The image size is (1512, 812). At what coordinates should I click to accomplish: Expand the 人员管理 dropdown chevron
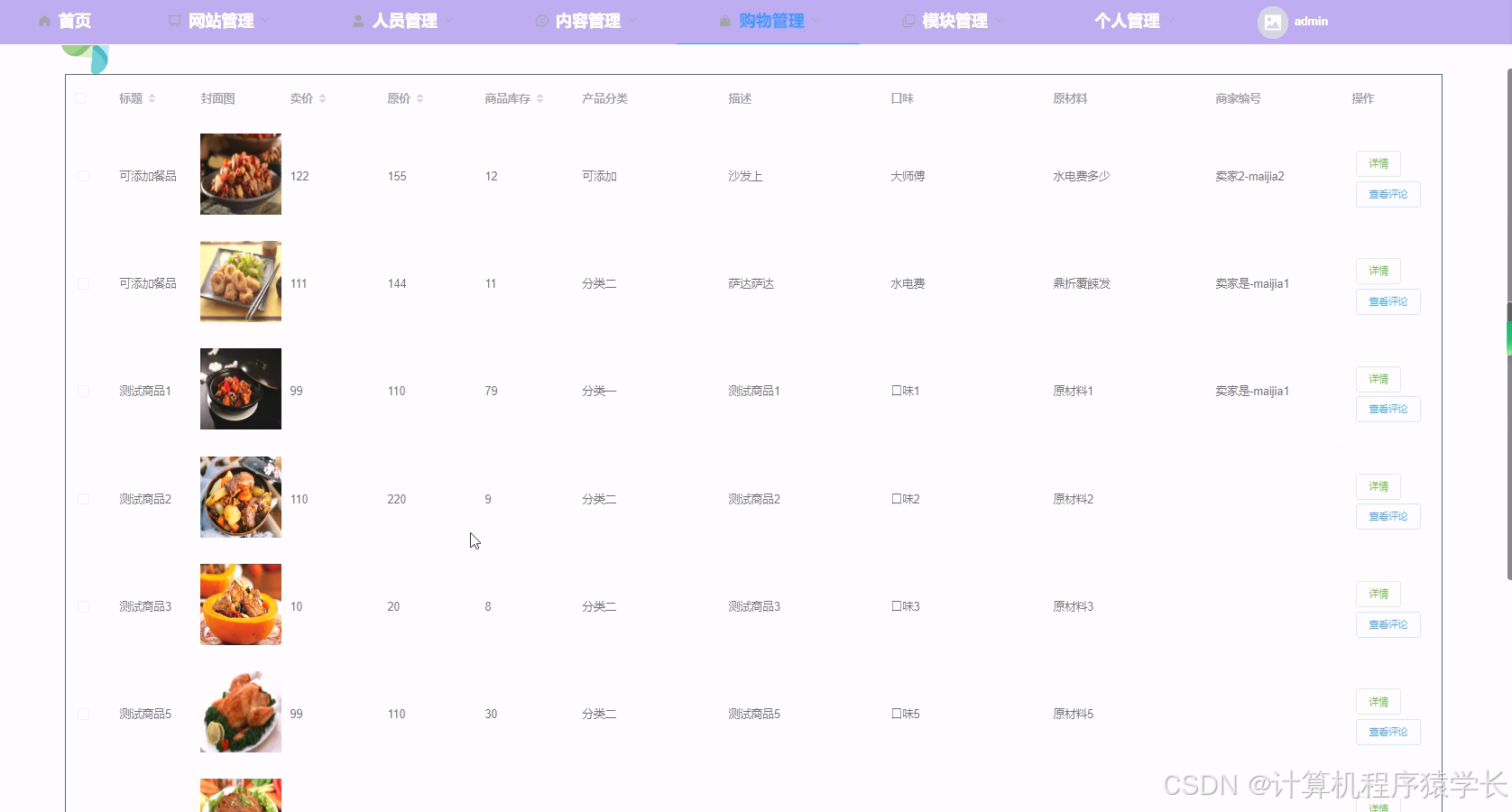[448, 21]
